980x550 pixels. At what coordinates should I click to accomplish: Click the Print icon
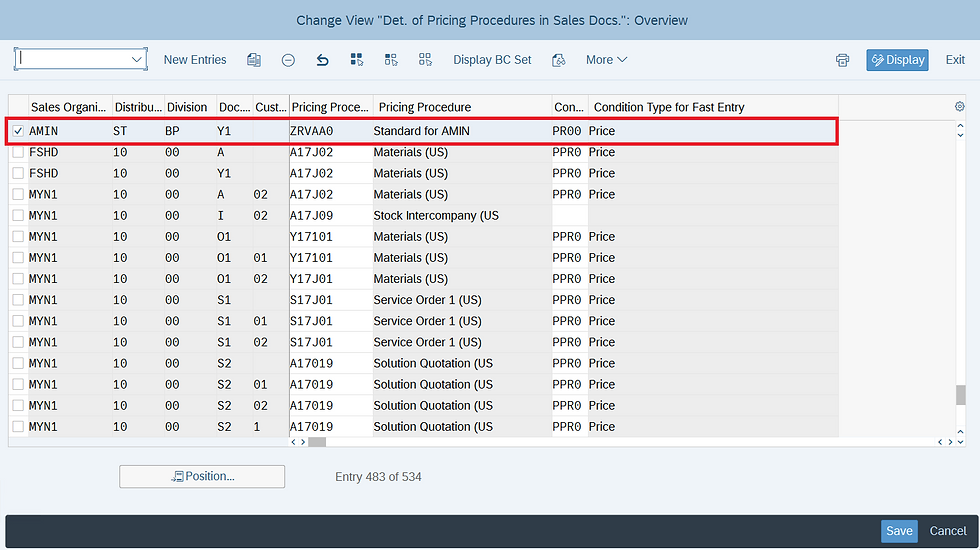[842, 60]
